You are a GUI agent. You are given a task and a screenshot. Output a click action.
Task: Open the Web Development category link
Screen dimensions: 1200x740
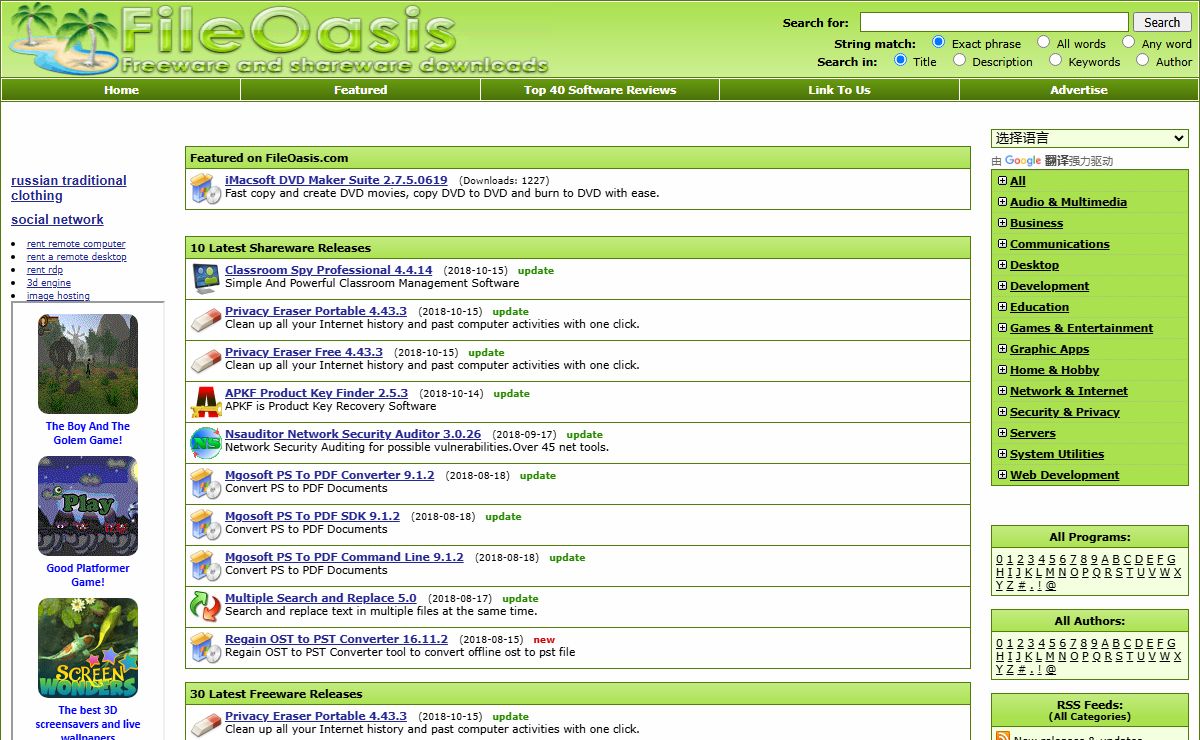click(1064, 475)
